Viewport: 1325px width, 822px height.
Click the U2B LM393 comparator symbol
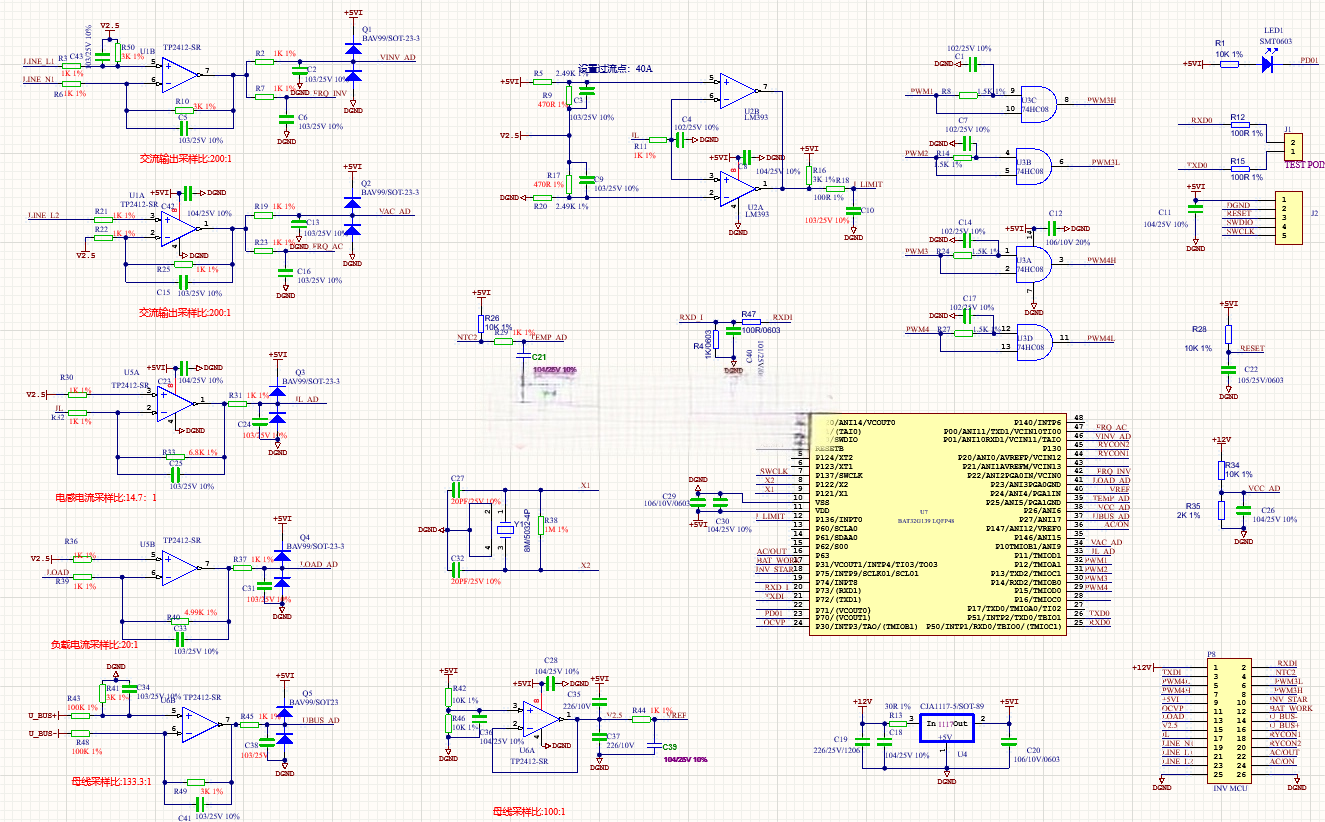pyautogui.click(x=738, y=89)
